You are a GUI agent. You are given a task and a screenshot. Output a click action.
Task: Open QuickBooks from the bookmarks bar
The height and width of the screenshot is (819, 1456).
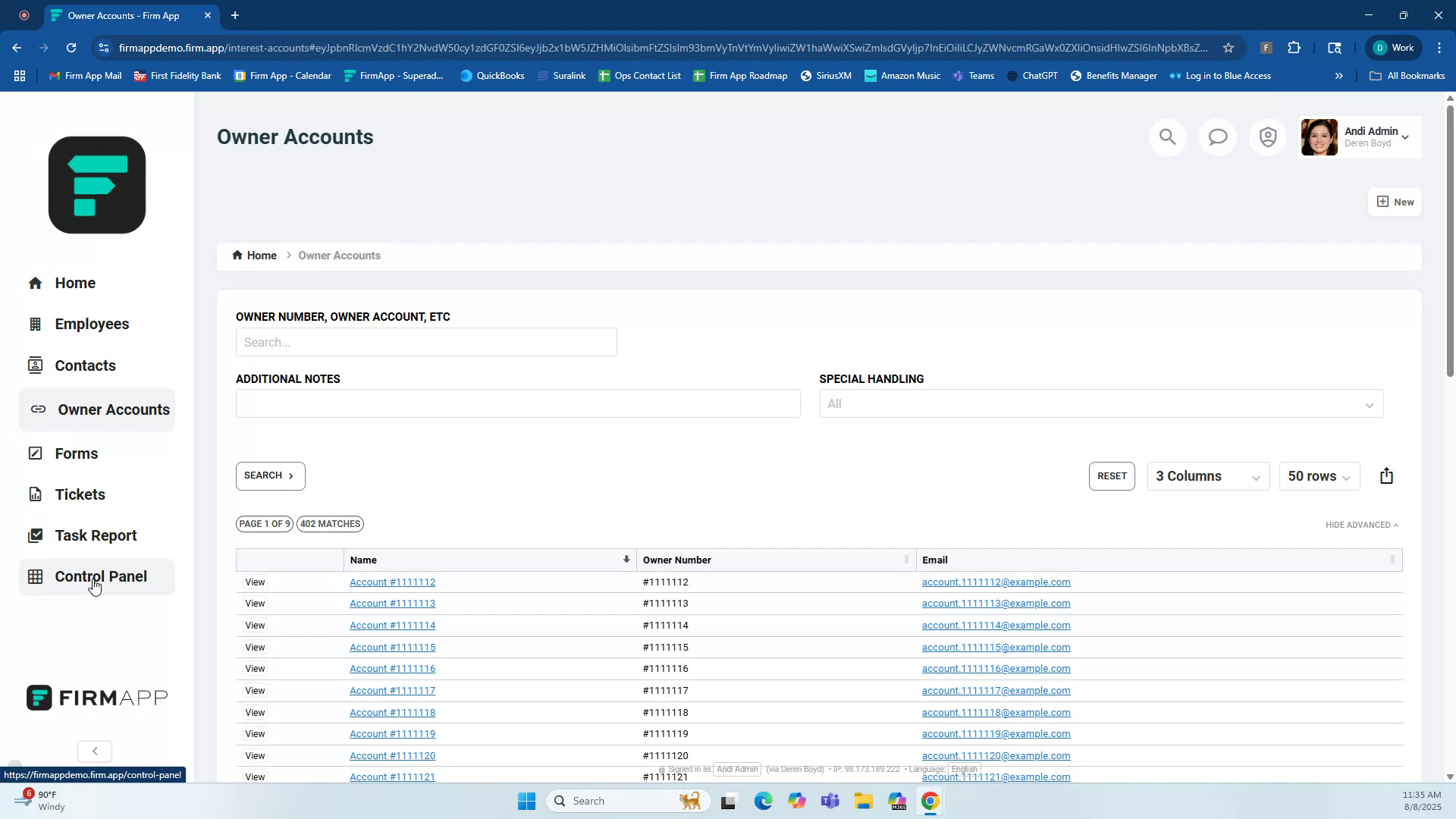[x=492, y=75]
